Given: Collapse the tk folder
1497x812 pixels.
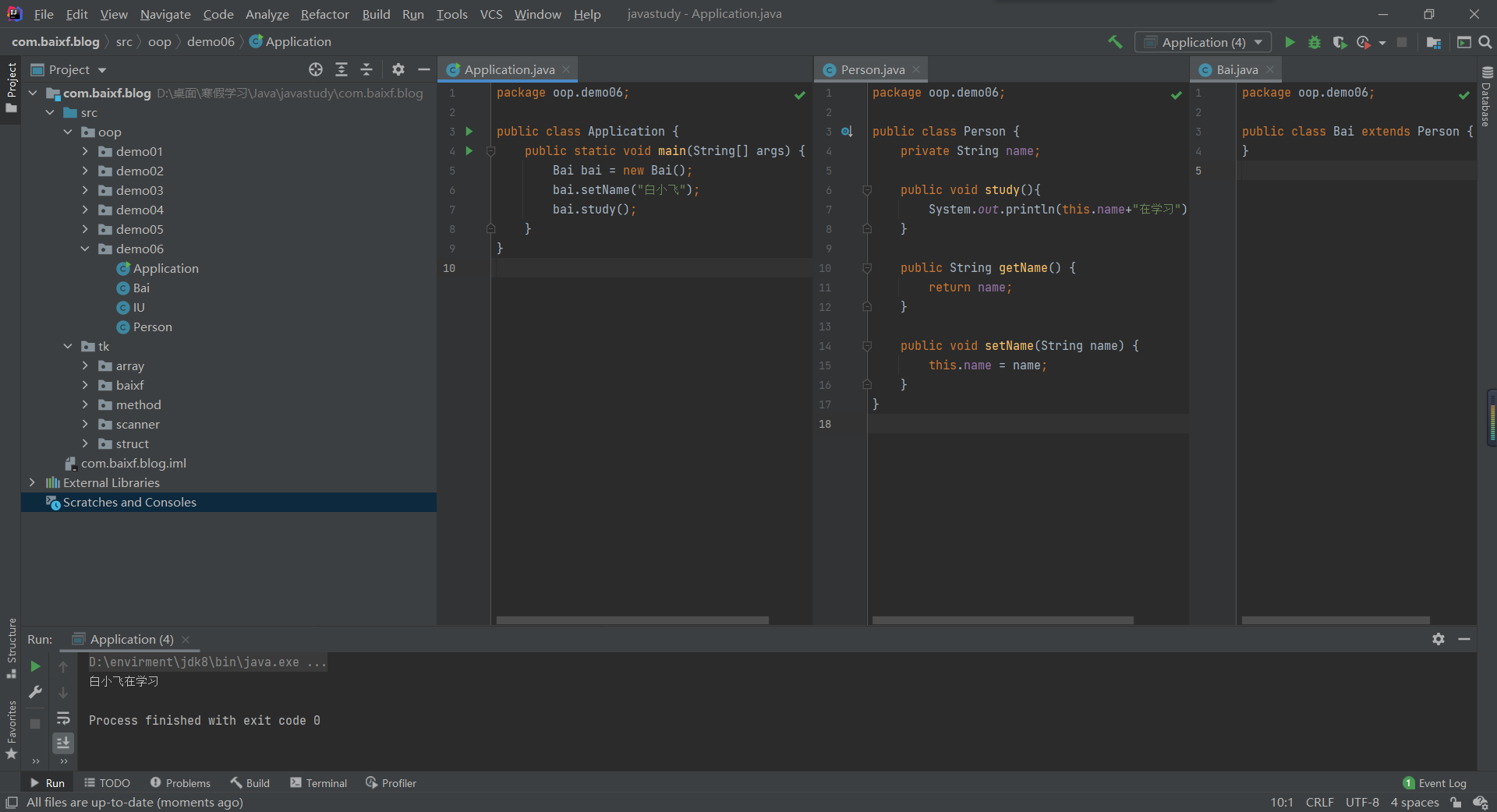Looking at the screenshot, I should 68,346.
